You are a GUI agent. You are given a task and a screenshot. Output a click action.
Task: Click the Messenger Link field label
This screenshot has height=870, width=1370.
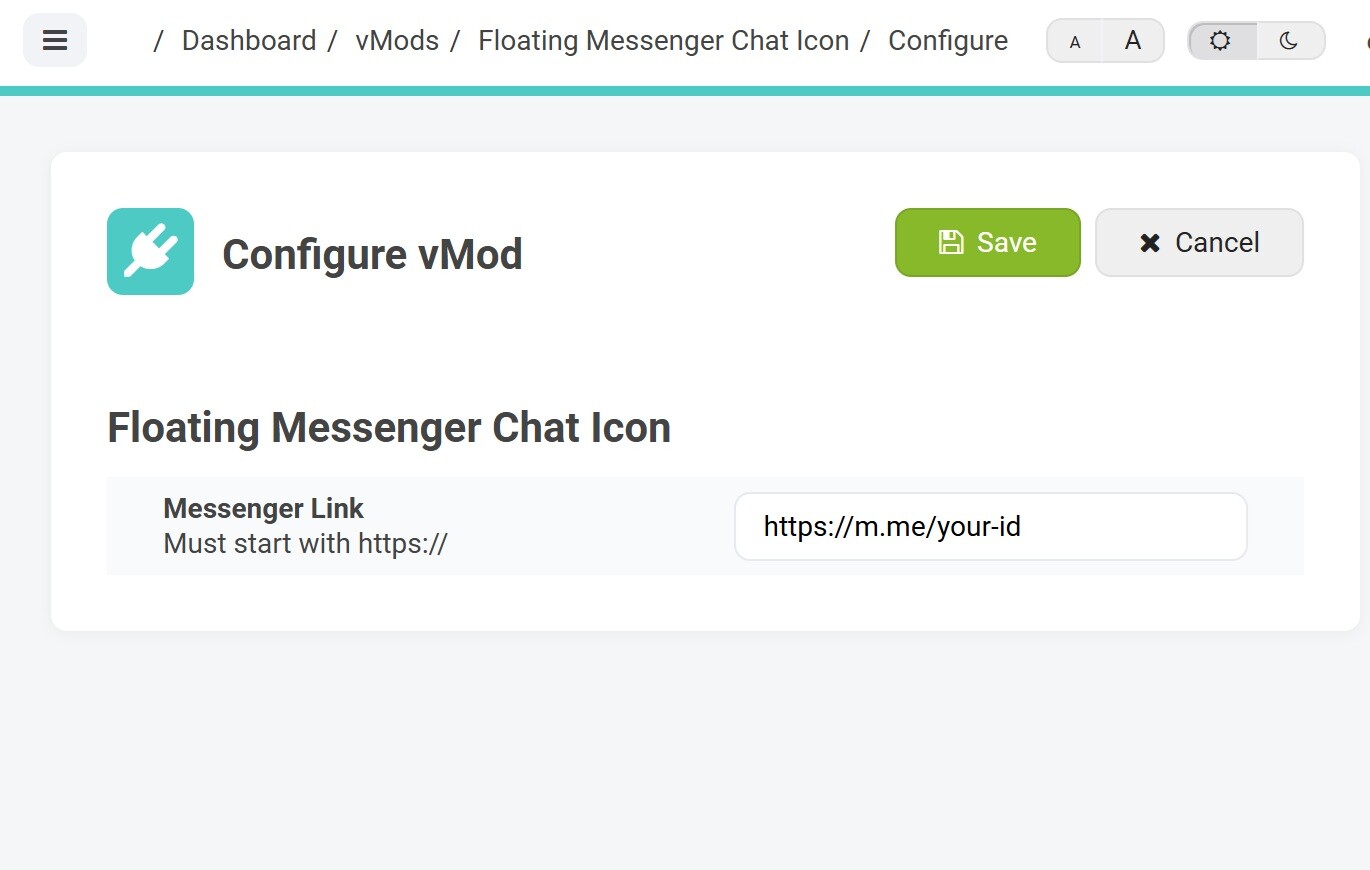[x=263, y=508]
